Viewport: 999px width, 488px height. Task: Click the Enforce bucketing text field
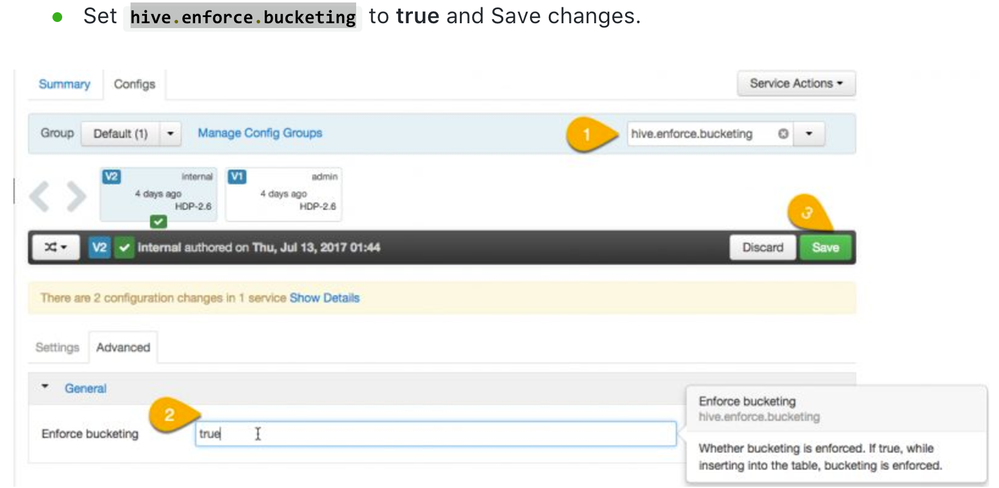click(435, 434)
